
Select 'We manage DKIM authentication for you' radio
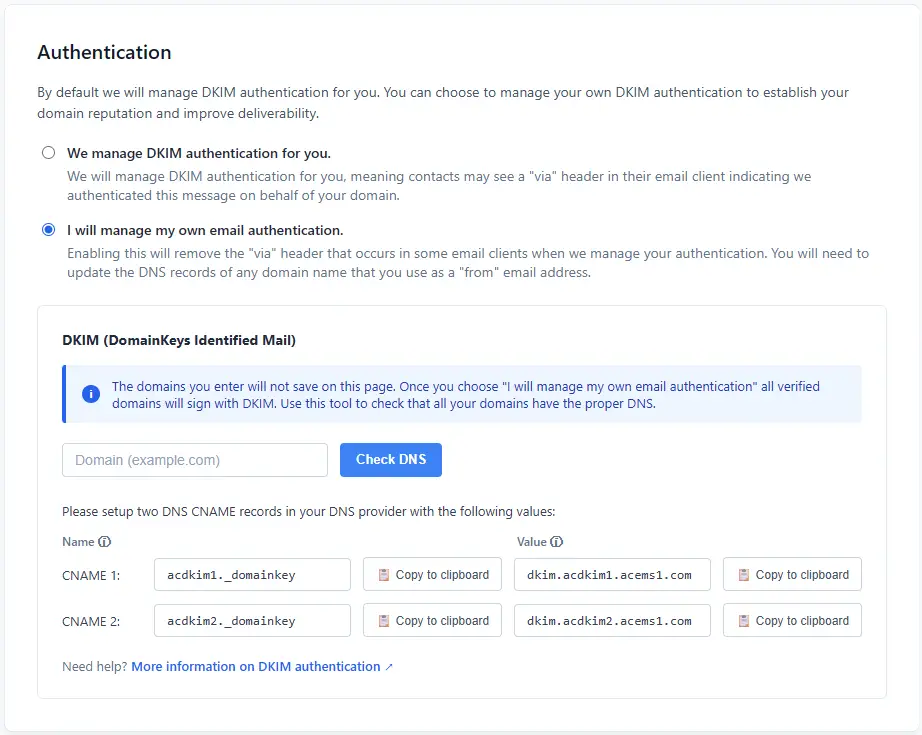tap(48, 153)
